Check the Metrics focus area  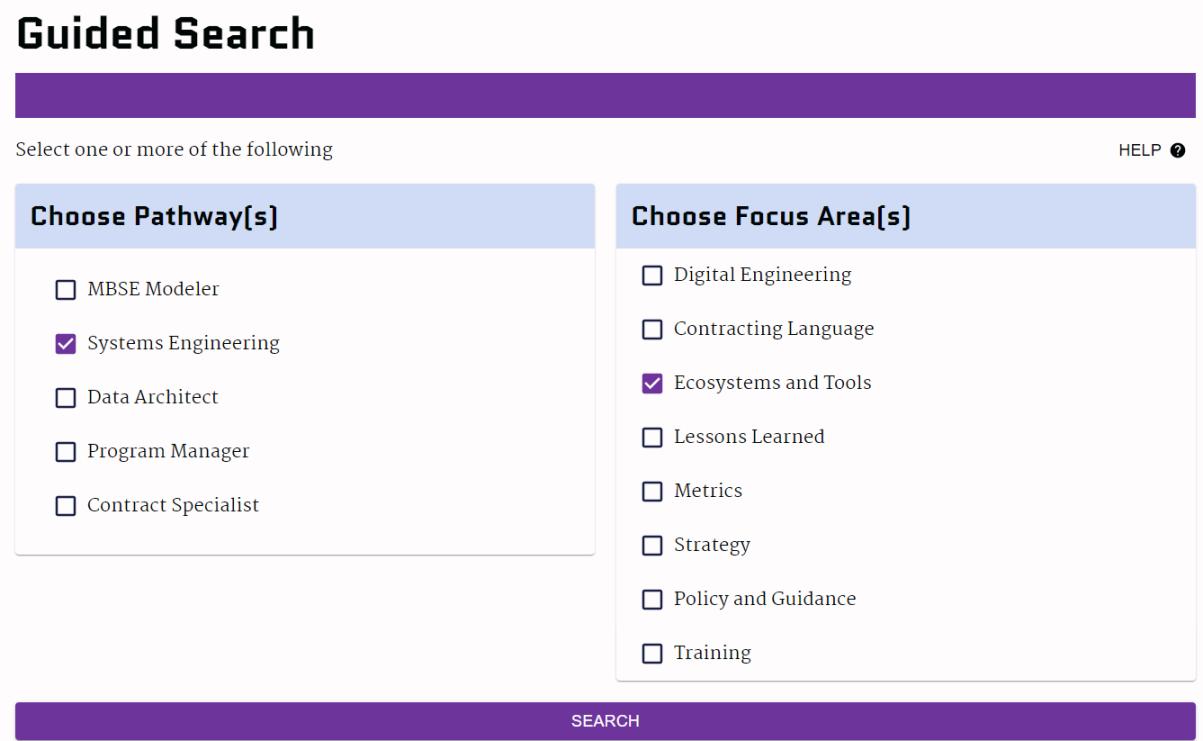pos(652,491)
